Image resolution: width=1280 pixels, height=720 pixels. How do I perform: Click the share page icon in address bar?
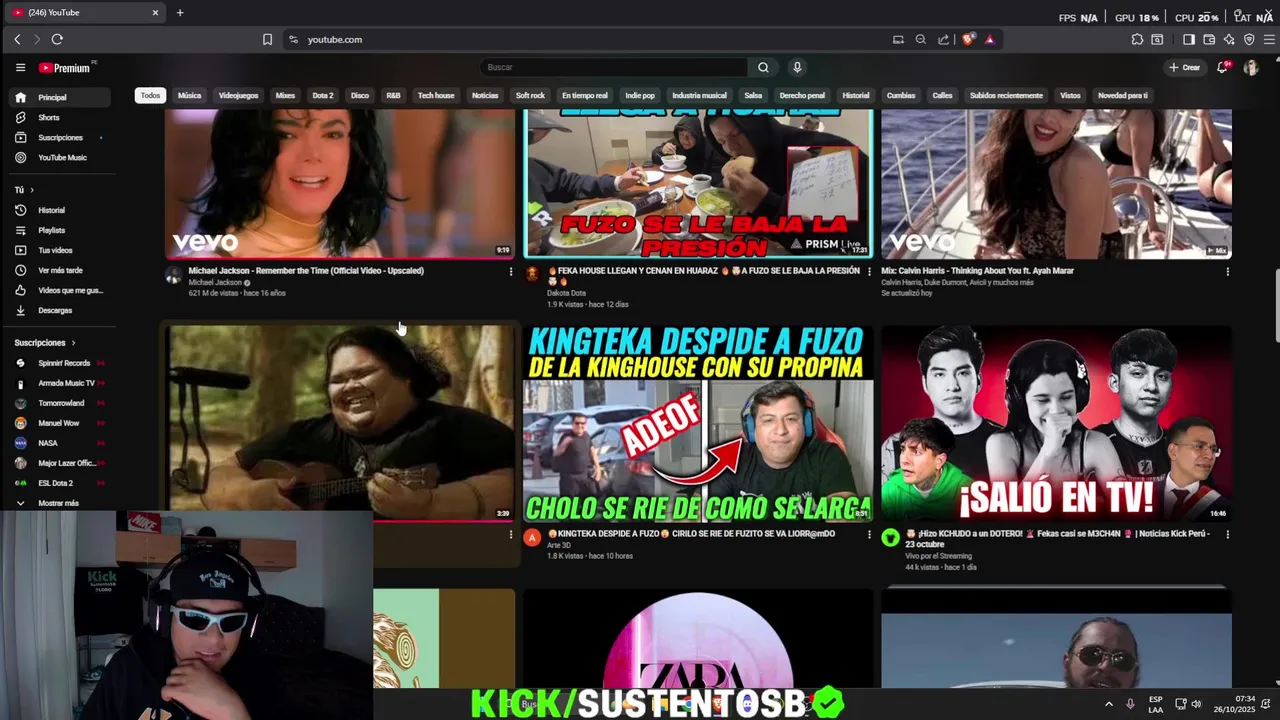click(943, 39)
